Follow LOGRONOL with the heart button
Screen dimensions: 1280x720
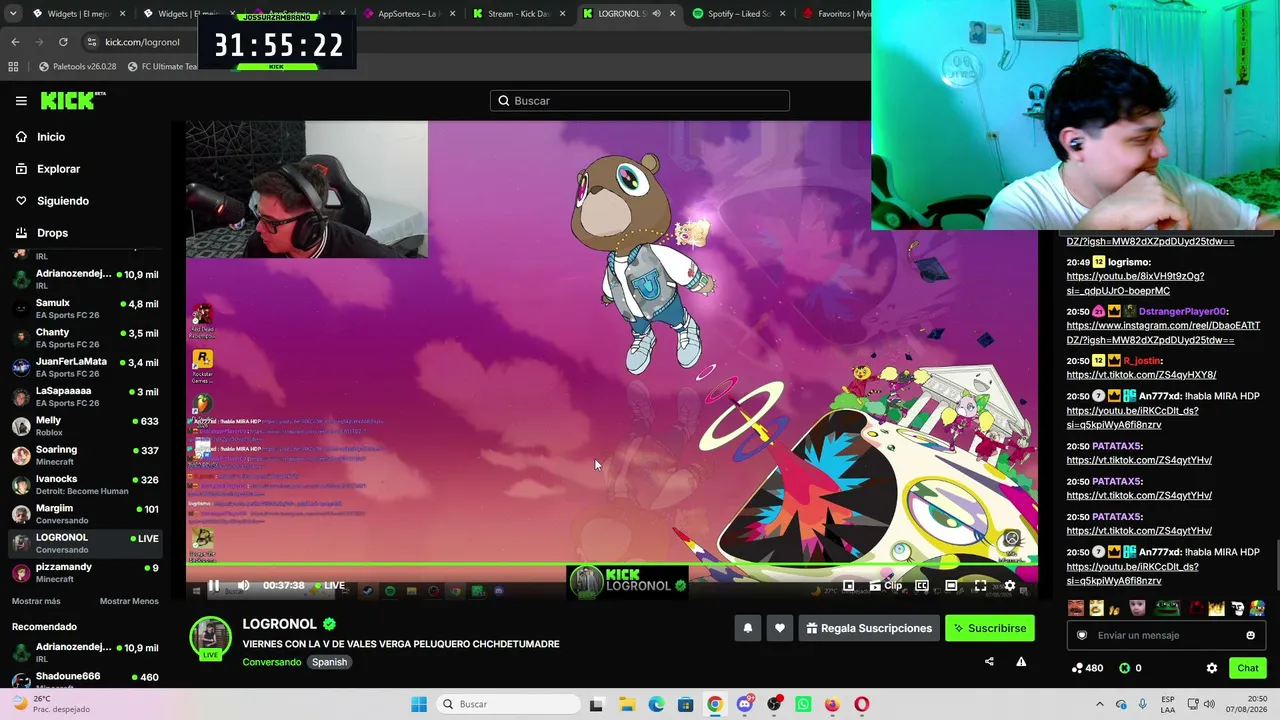[x=780, y=628]
